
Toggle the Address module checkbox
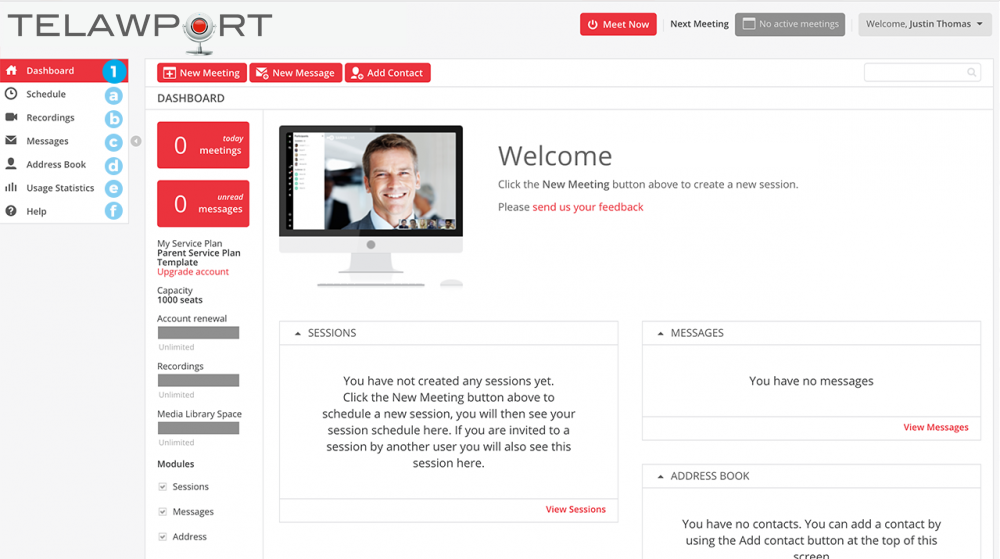[163, 537]
